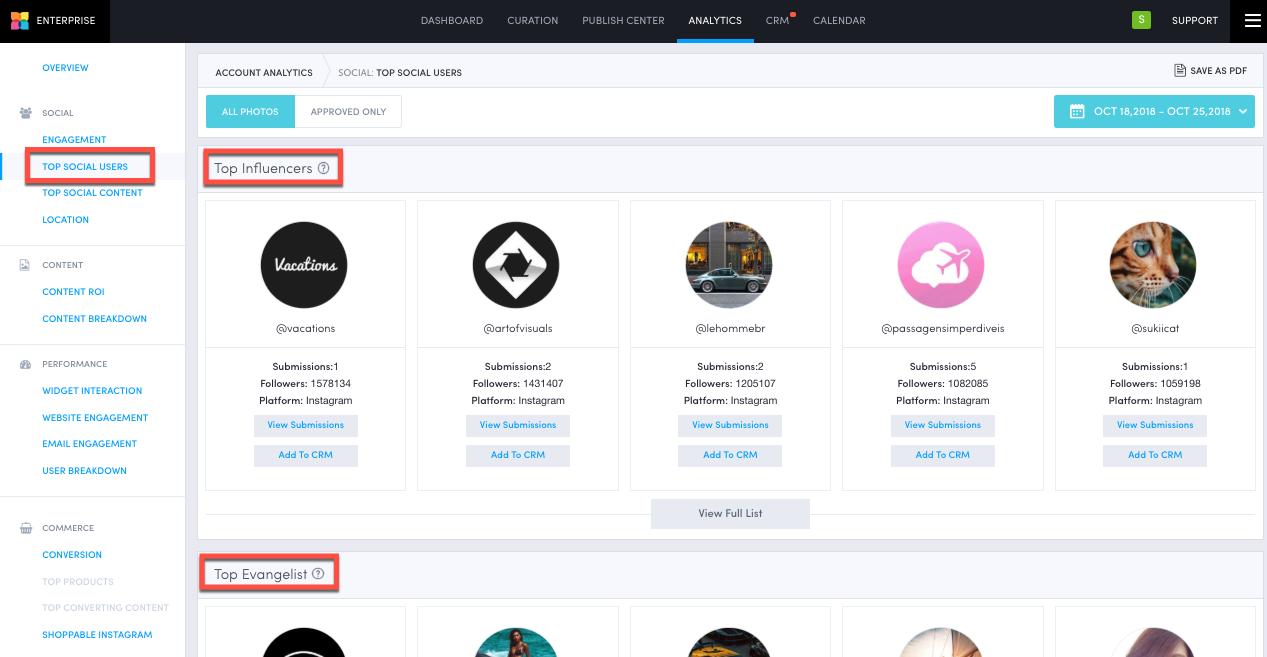Click the calendar icon in date selector

pyautogui.click(x=1077, y=112)
